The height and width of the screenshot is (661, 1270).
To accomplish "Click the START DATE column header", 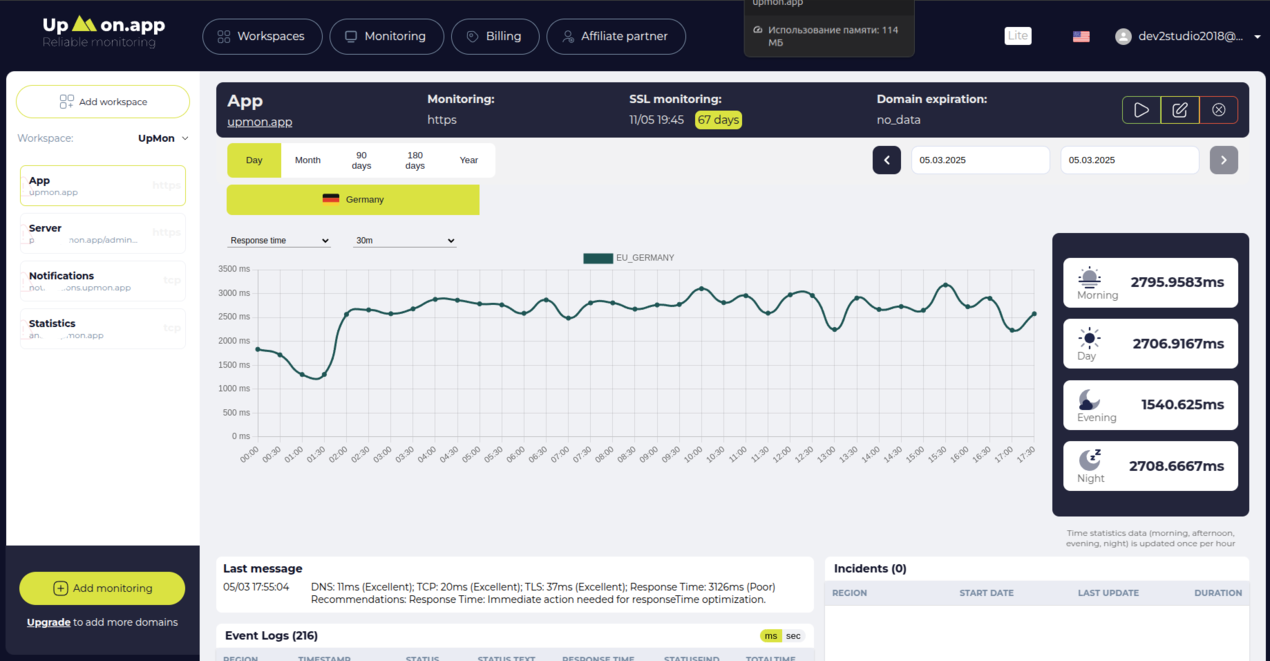I will point(986,593).
